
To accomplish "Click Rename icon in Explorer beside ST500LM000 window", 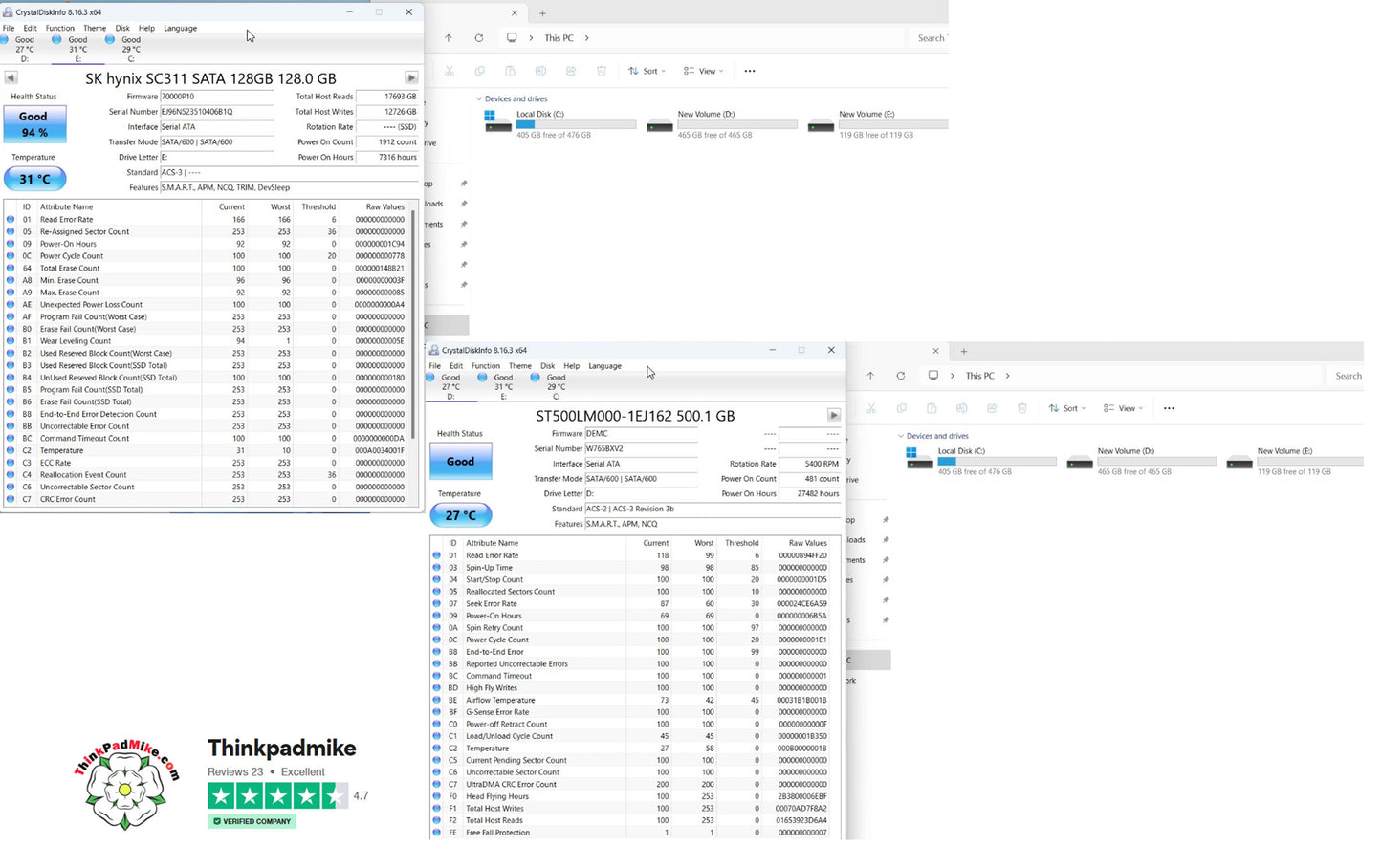I will 961,408.
